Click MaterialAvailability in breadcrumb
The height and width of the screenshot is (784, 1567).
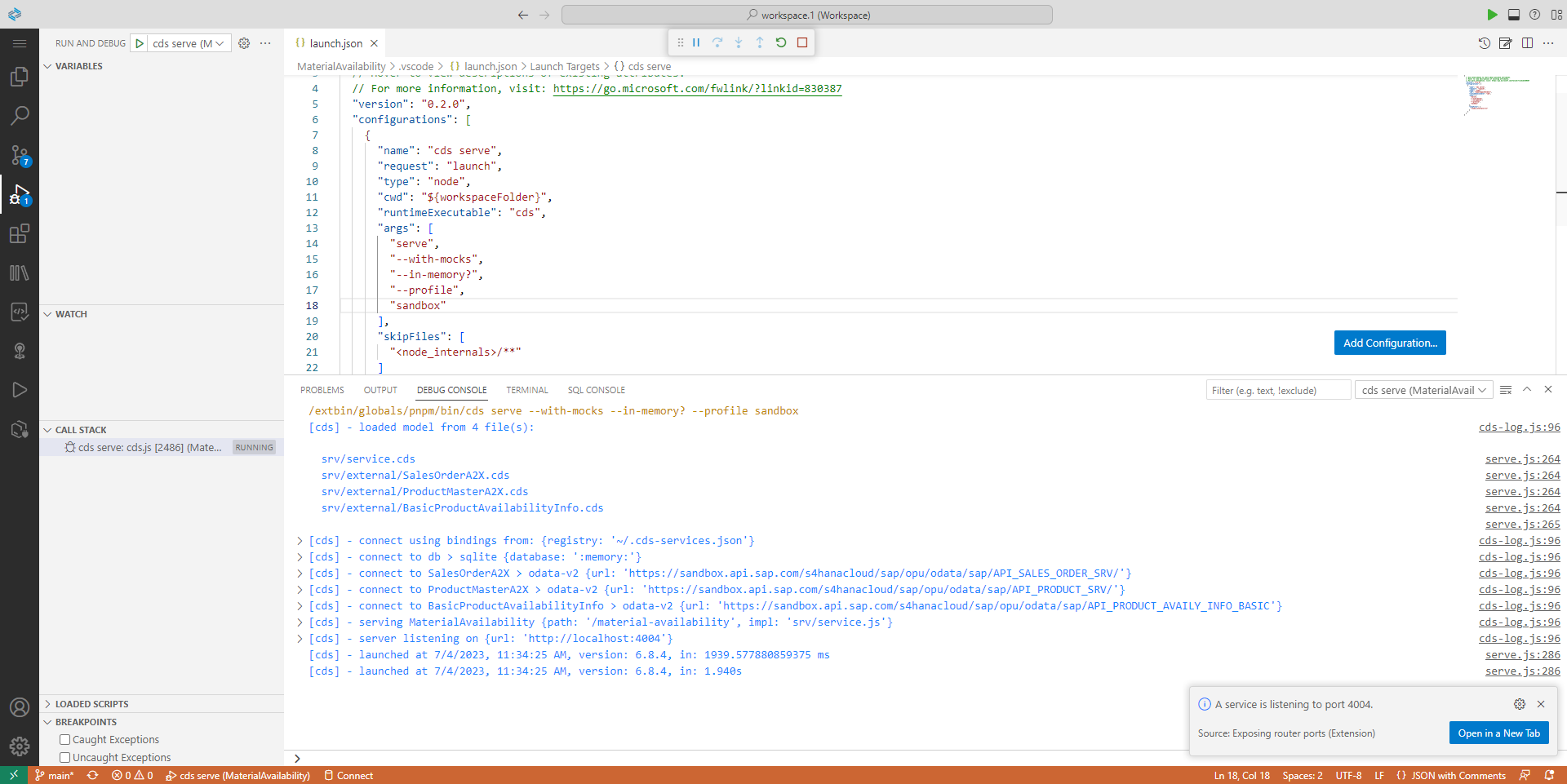coord(341,66)
